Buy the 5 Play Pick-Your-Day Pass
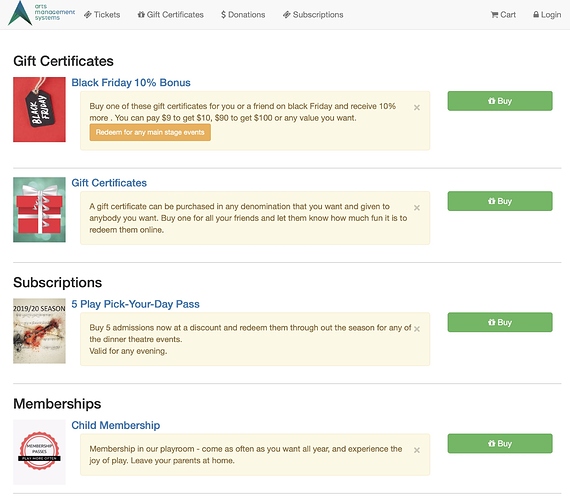This screenshot has width=570, height=500. tap(500, 322)
